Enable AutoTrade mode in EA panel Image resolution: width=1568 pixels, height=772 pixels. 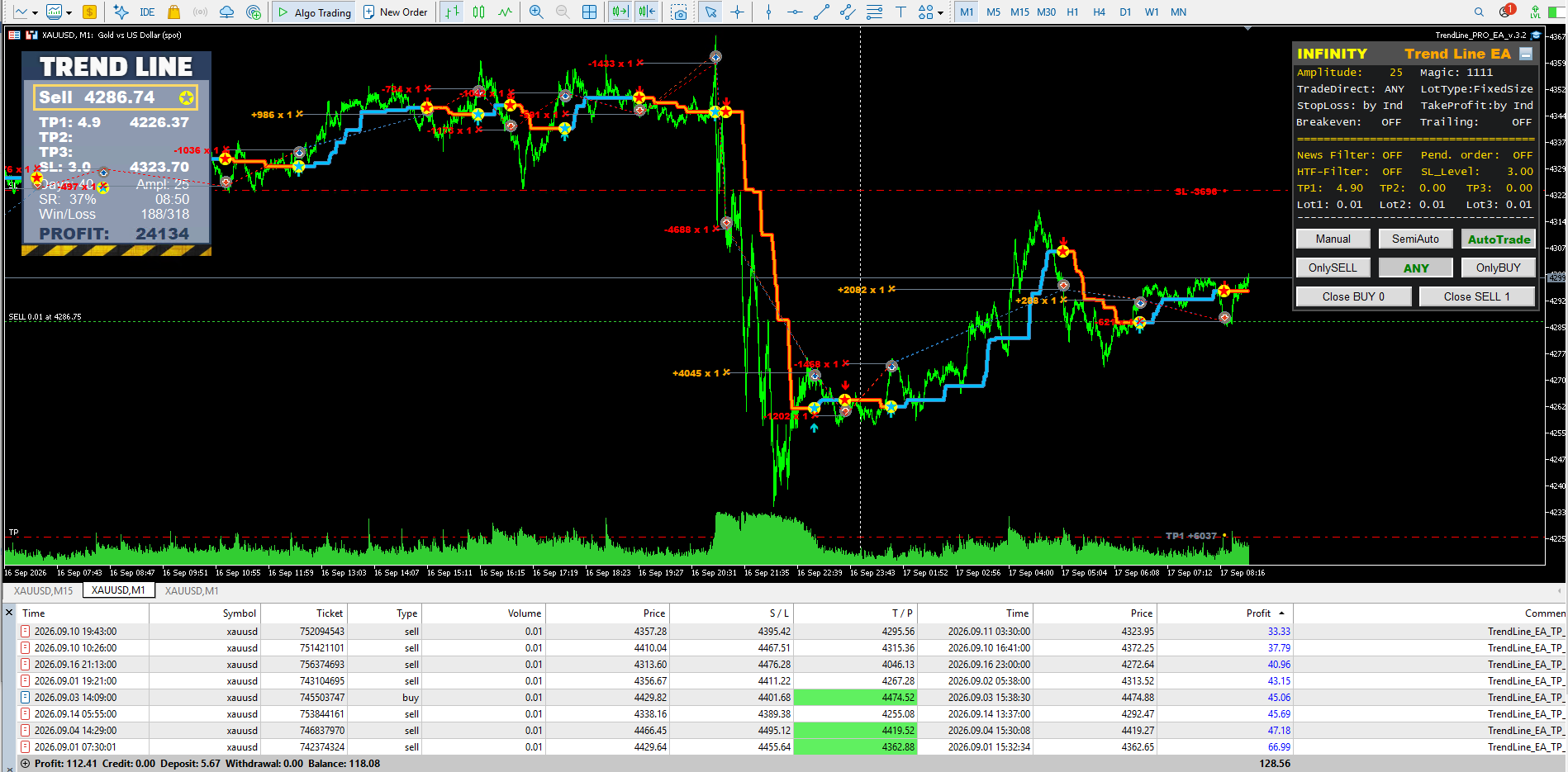tap(1499, 239)
